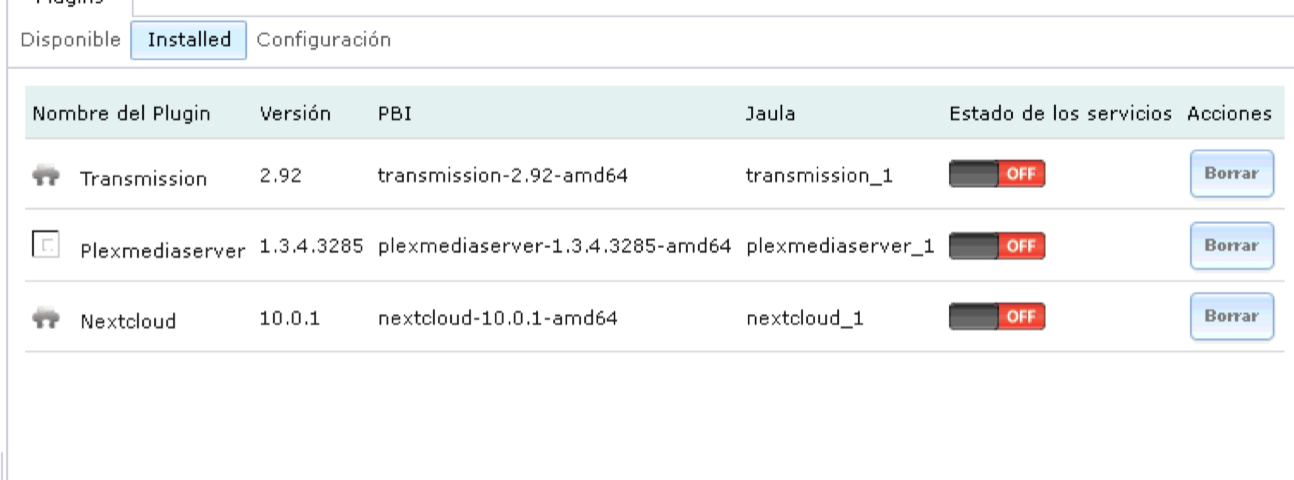Select the Transmission plugin name

coord(144,179)
